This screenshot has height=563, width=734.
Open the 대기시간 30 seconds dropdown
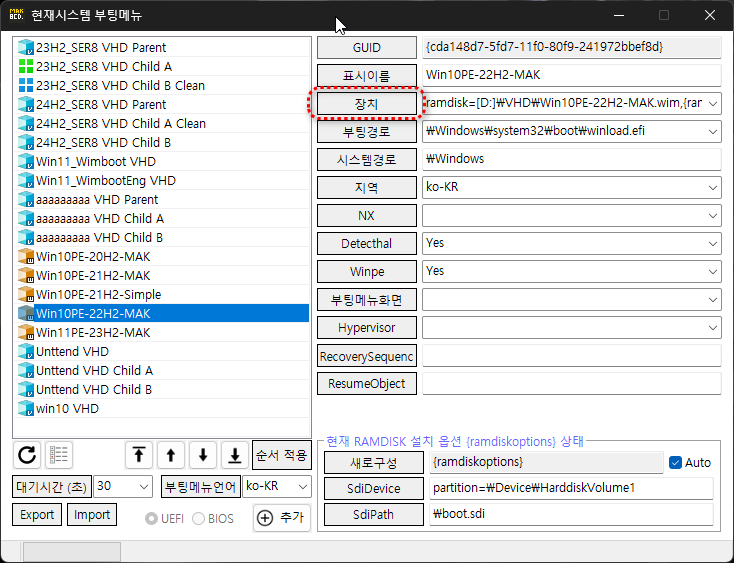(x=144, y=487)
